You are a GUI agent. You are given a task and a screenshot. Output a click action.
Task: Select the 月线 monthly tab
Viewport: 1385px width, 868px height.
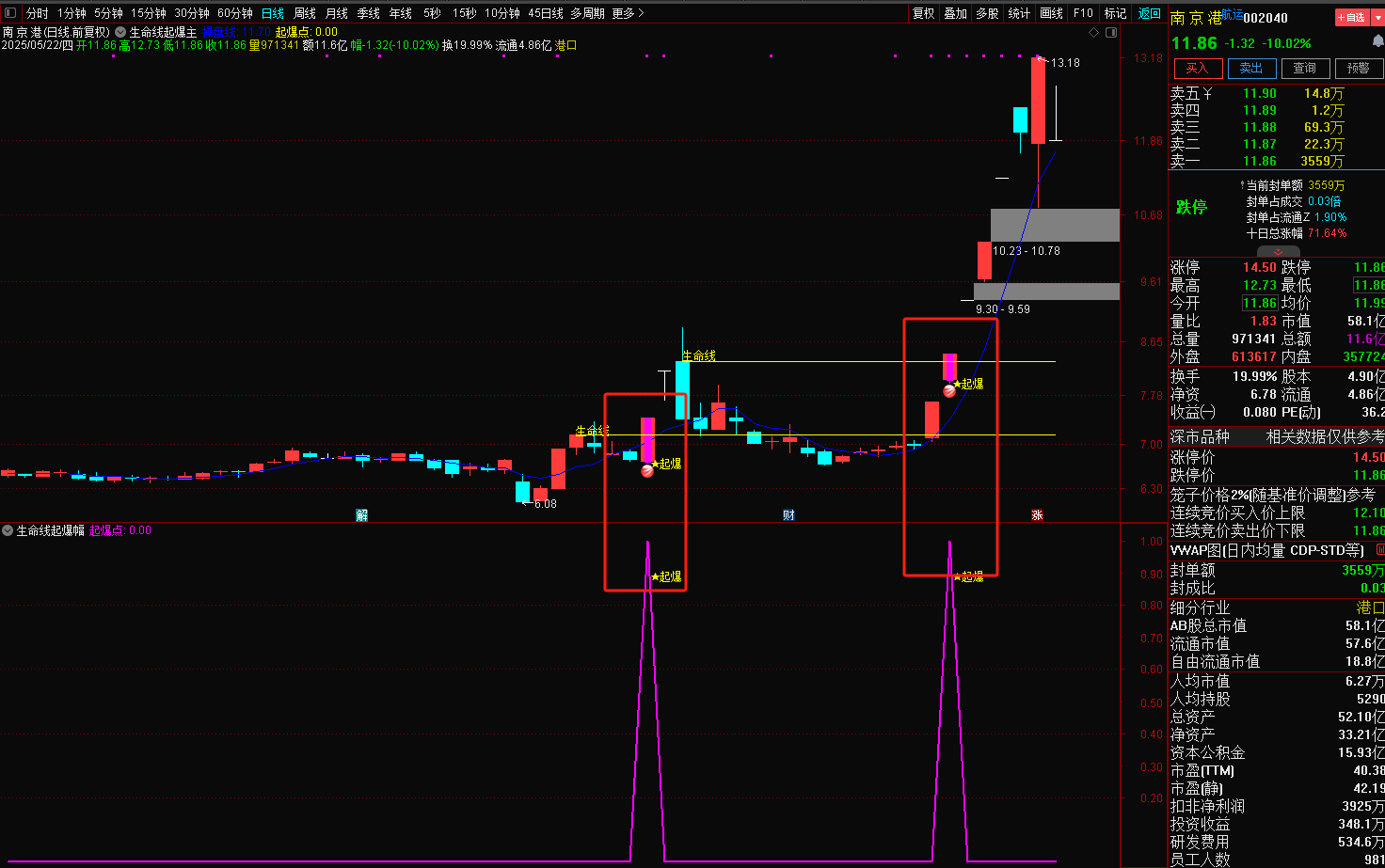337,13
